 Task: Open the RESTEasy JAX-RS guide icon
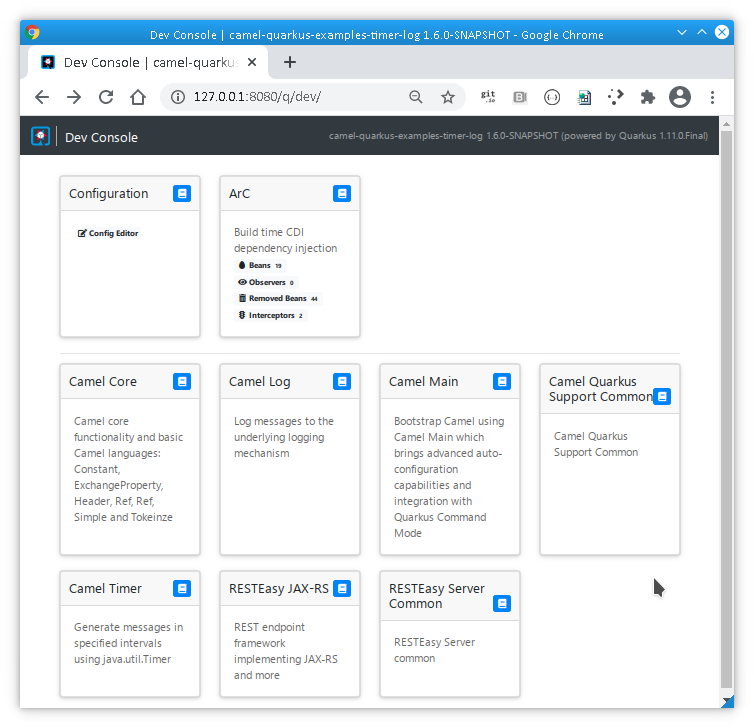coord(342,589)
